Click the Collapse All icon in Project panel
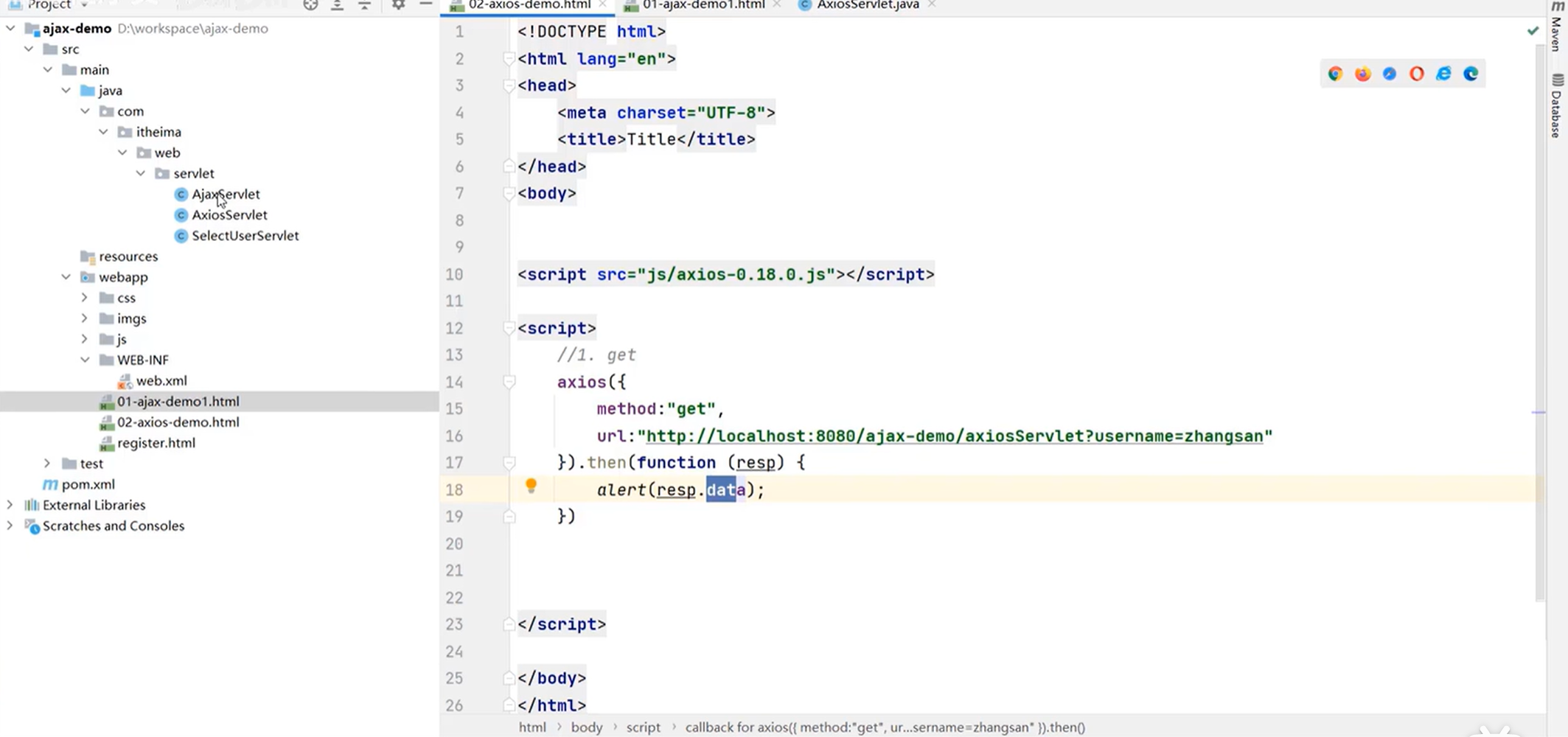Screen dimensions: 1568x737 click(x=364, y=4)
